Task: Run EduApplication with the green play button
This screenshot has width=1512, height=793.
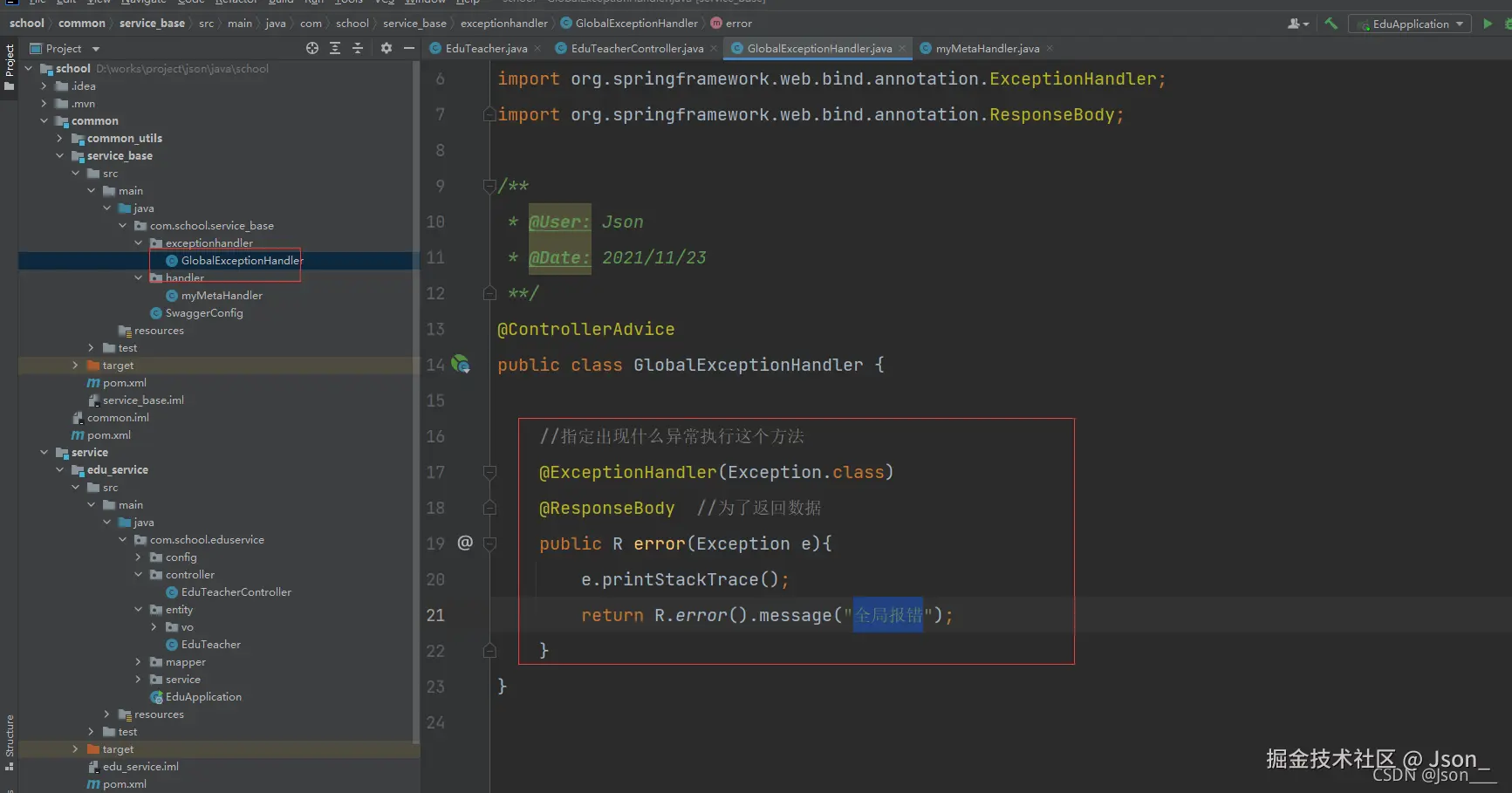Action: pos(1488,24)
